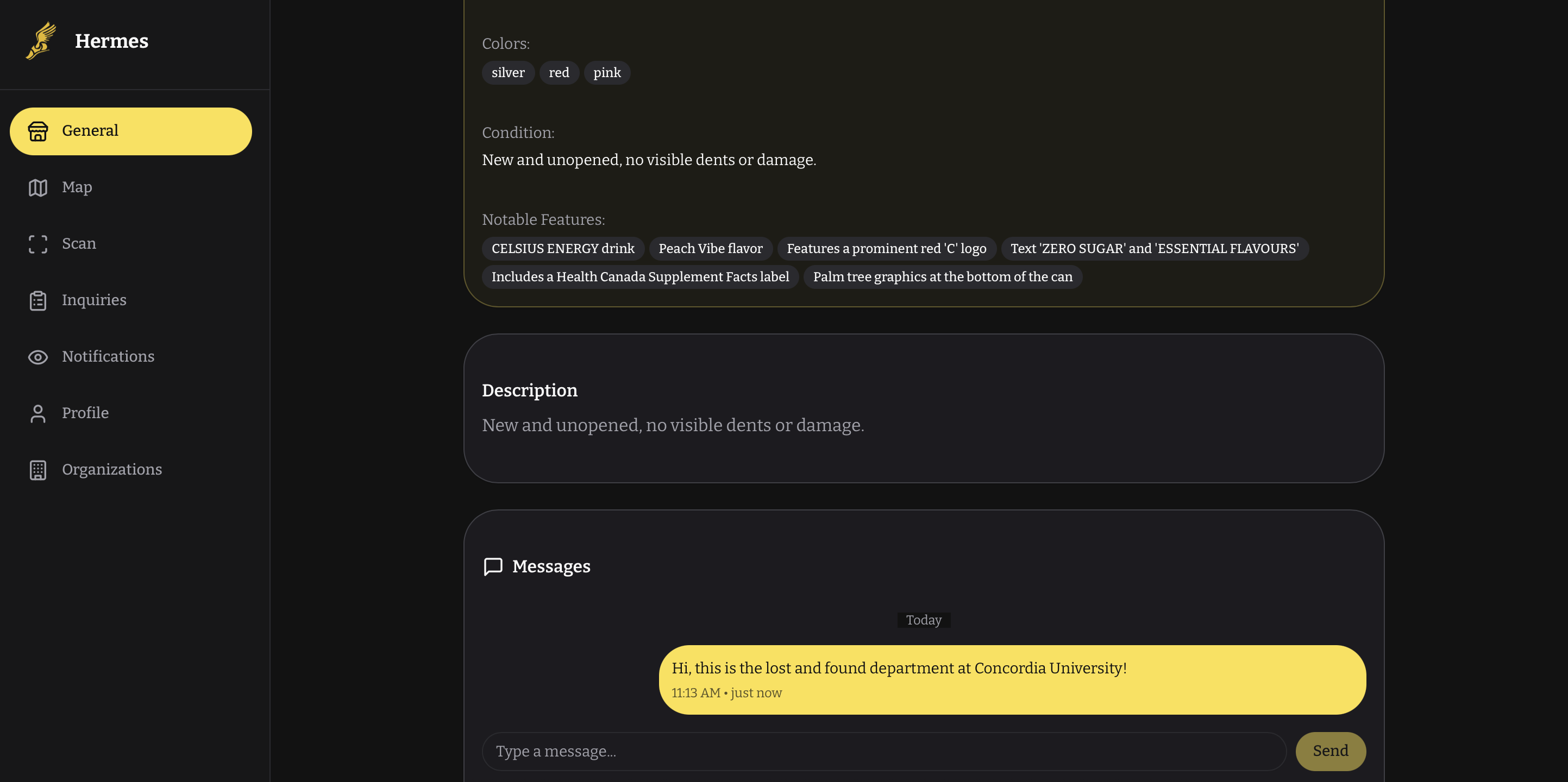Click the Map icon in sidebar

37,187
